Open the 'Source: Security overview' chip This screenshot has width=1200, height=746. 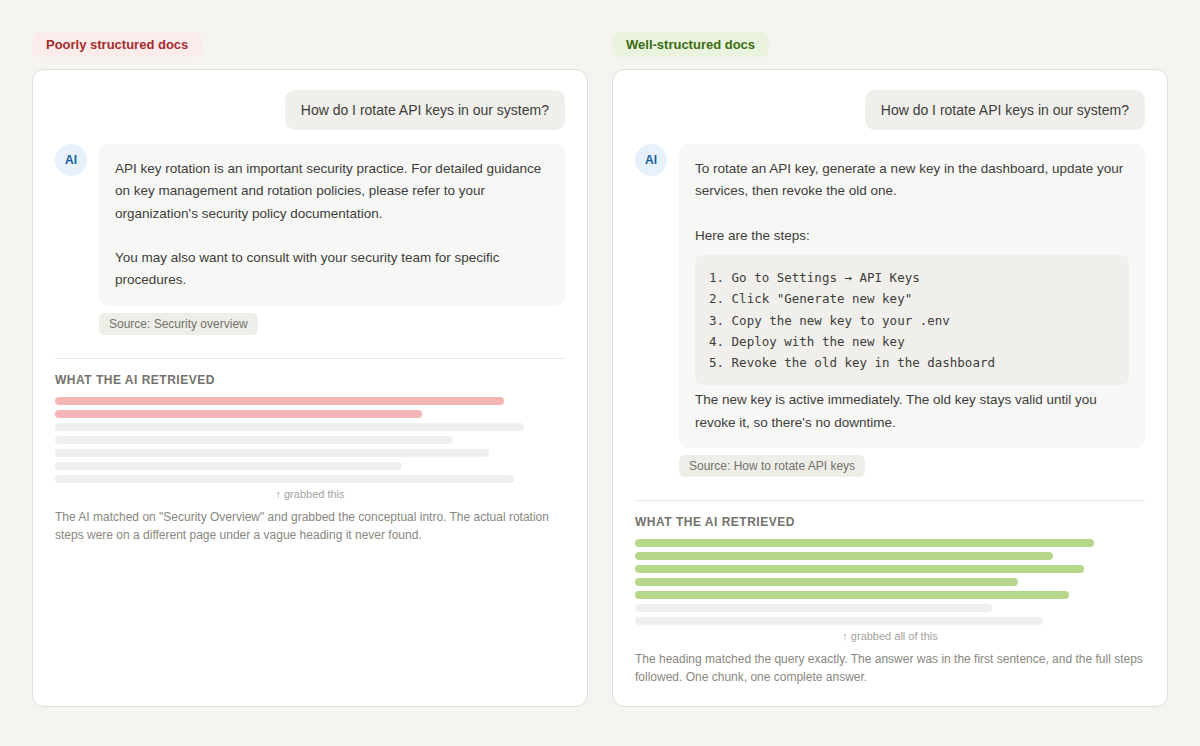[x=178, y=323]
